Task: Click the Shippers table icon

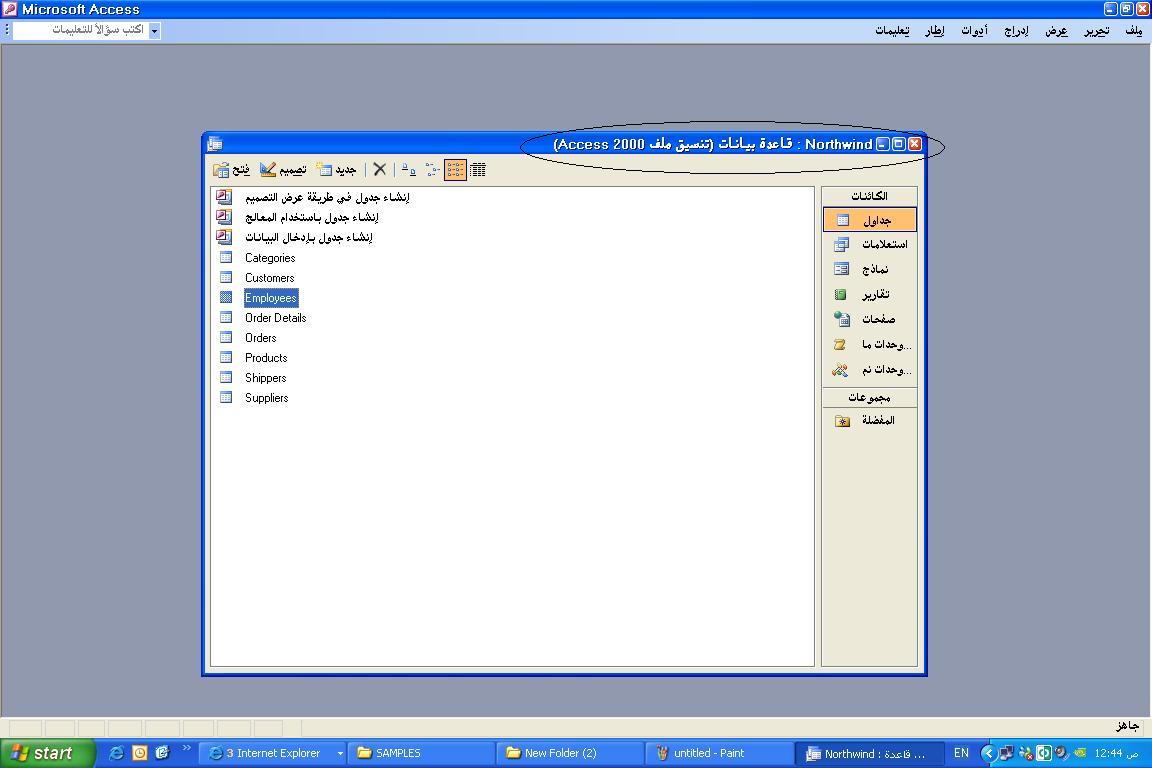Action: [226, 377]
